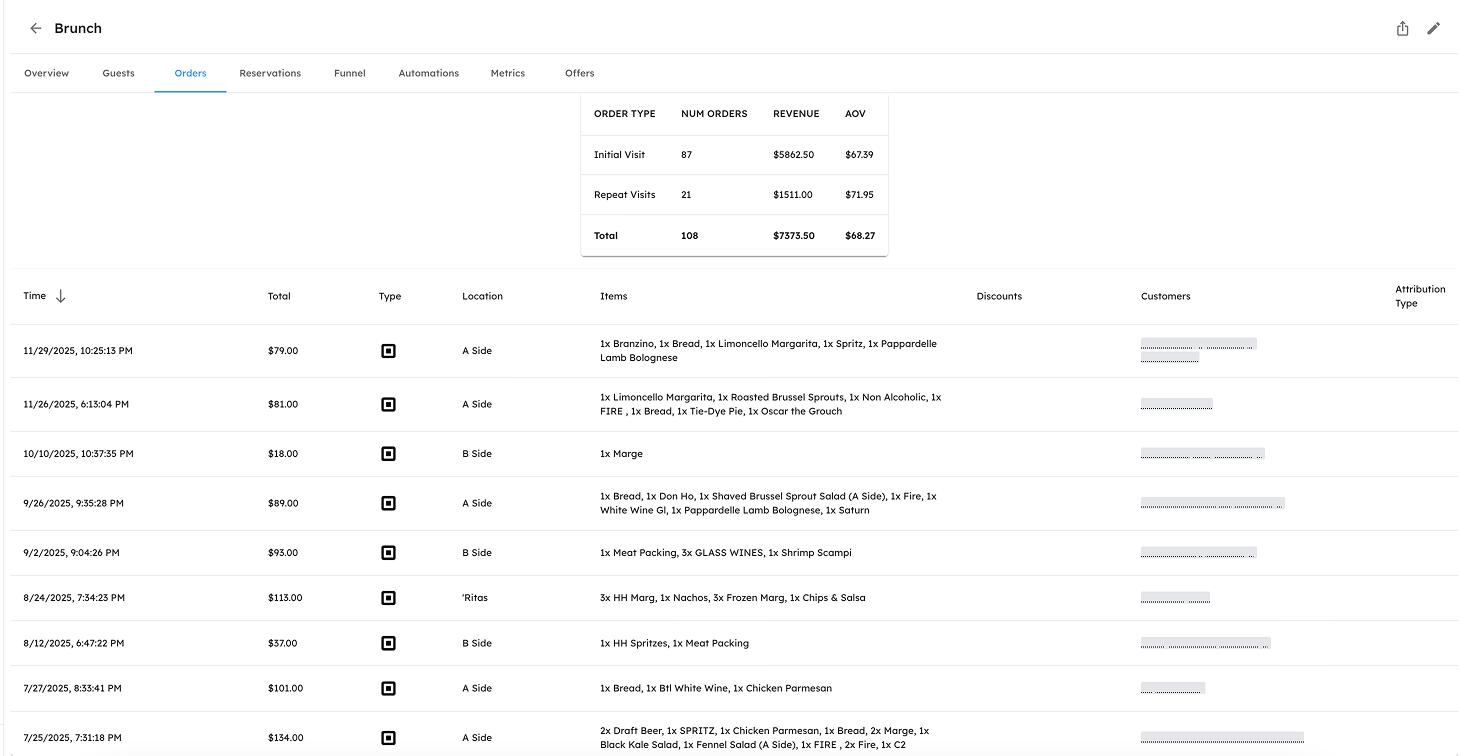The image size is (1462, 756).
Task: Click the back arrow next to Brunch
Action: click(36, 29)
